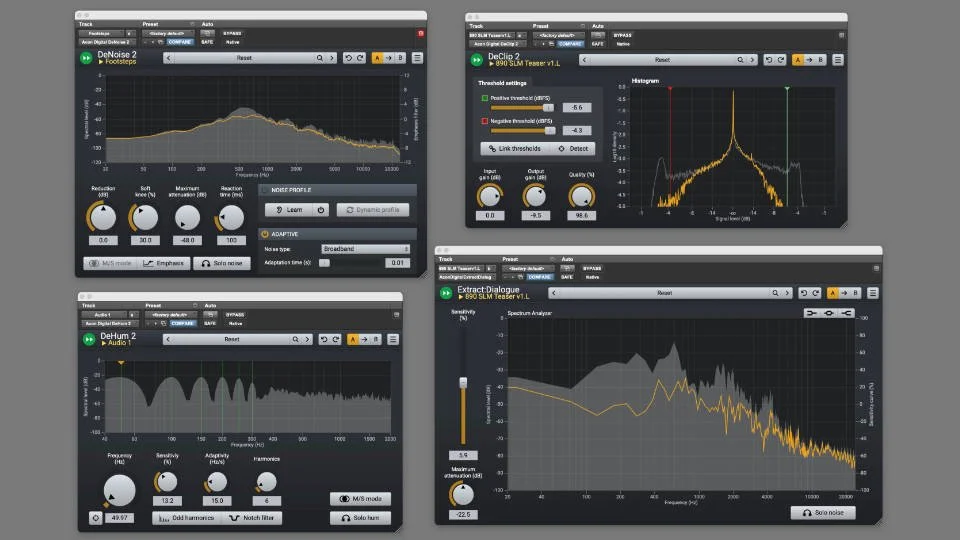960x540 pixels.
Task: Search presets in Extract:Dialogue
Action: 775,293
